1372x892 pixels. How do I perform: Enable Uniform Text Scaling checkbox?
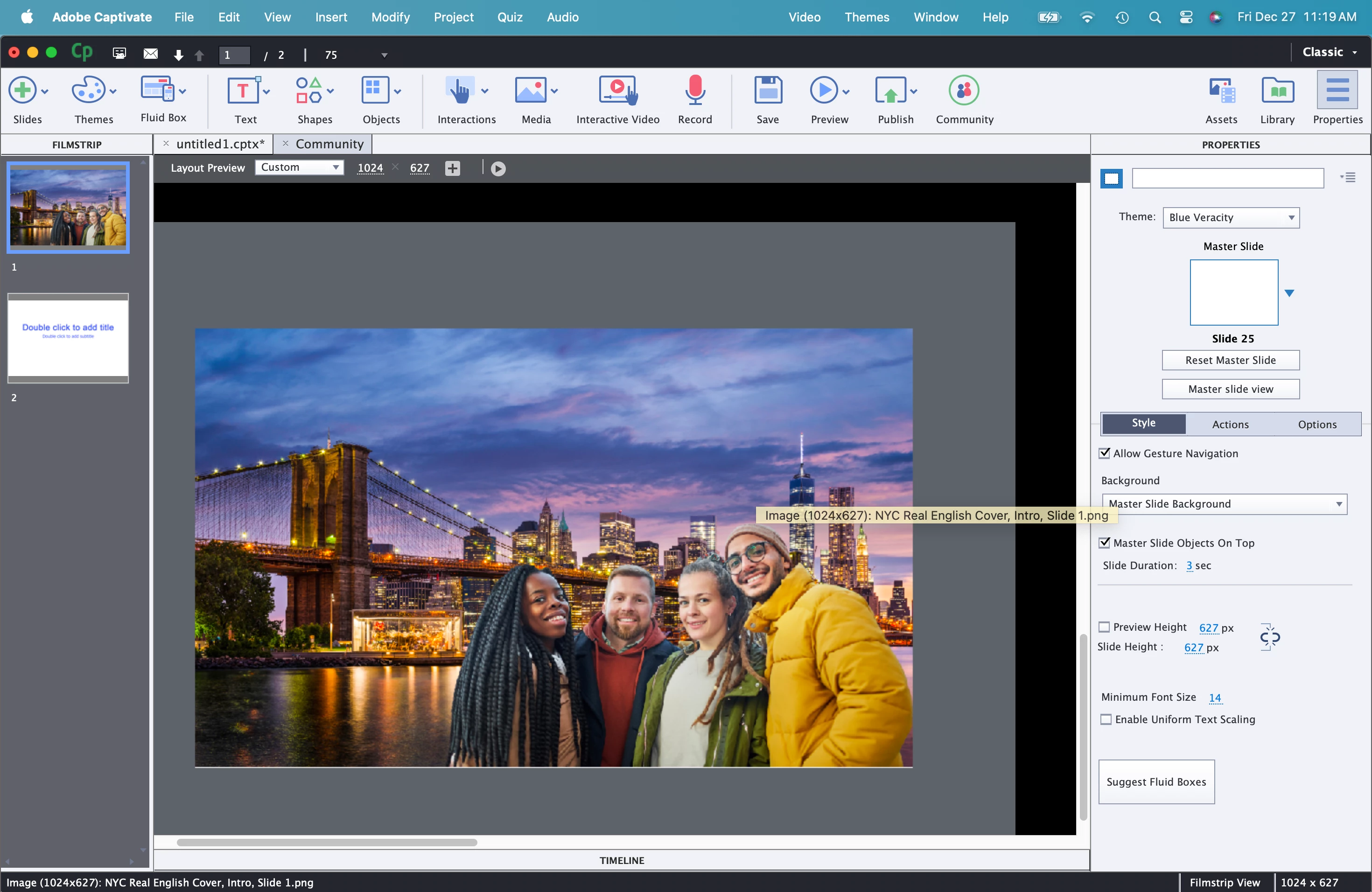click(x=1106, y=719)
